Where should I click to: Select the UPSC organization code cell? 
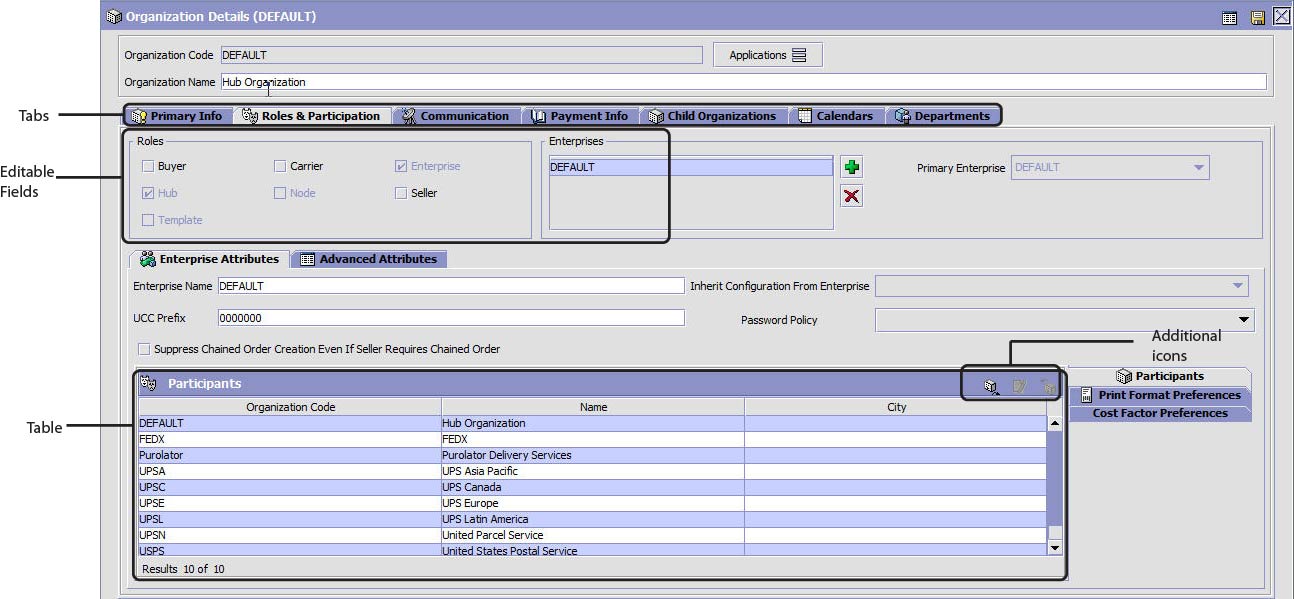click(x=290, y=487)
